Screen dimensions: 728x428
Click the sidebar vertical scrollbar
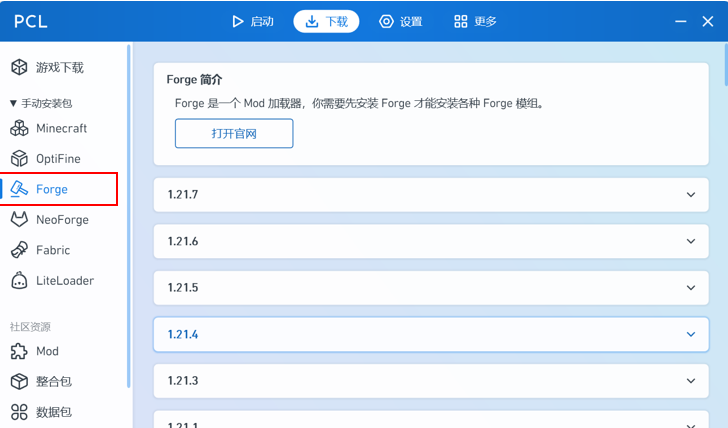[x=129, y=216]
